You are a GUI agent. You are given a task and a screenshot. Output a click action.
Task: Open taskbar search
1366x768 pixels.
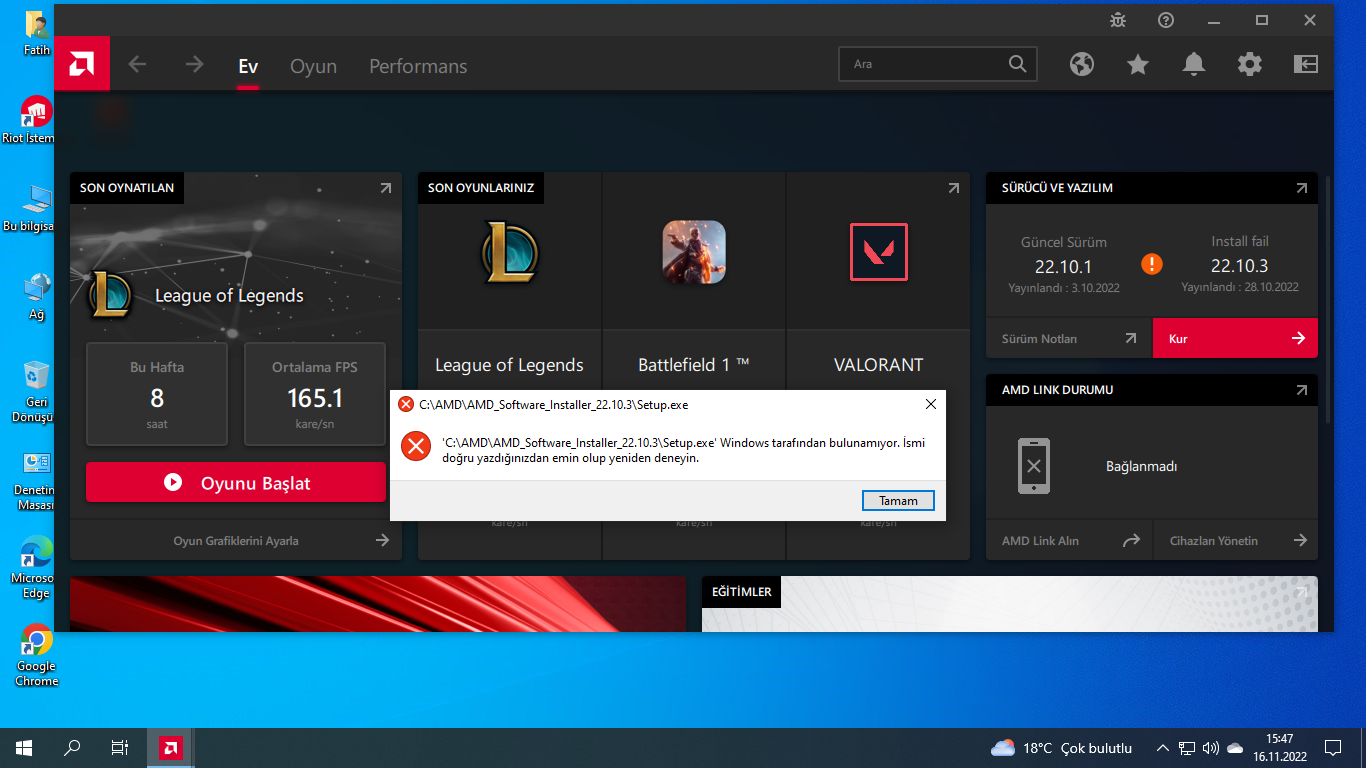(72, 748)
